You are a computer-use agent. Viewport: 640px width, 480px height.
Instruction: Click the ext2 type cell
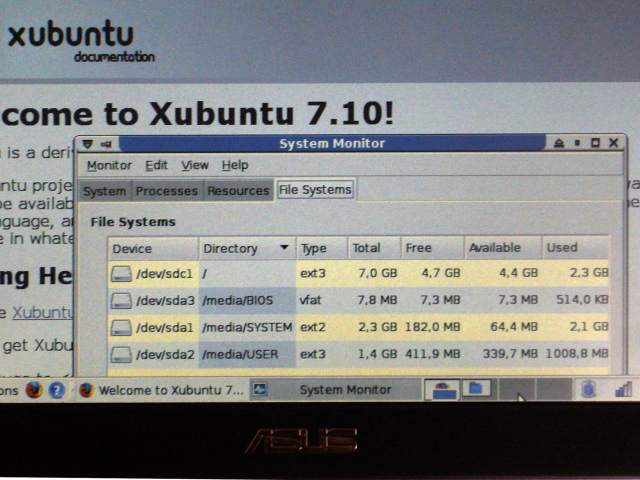(313, 327)
